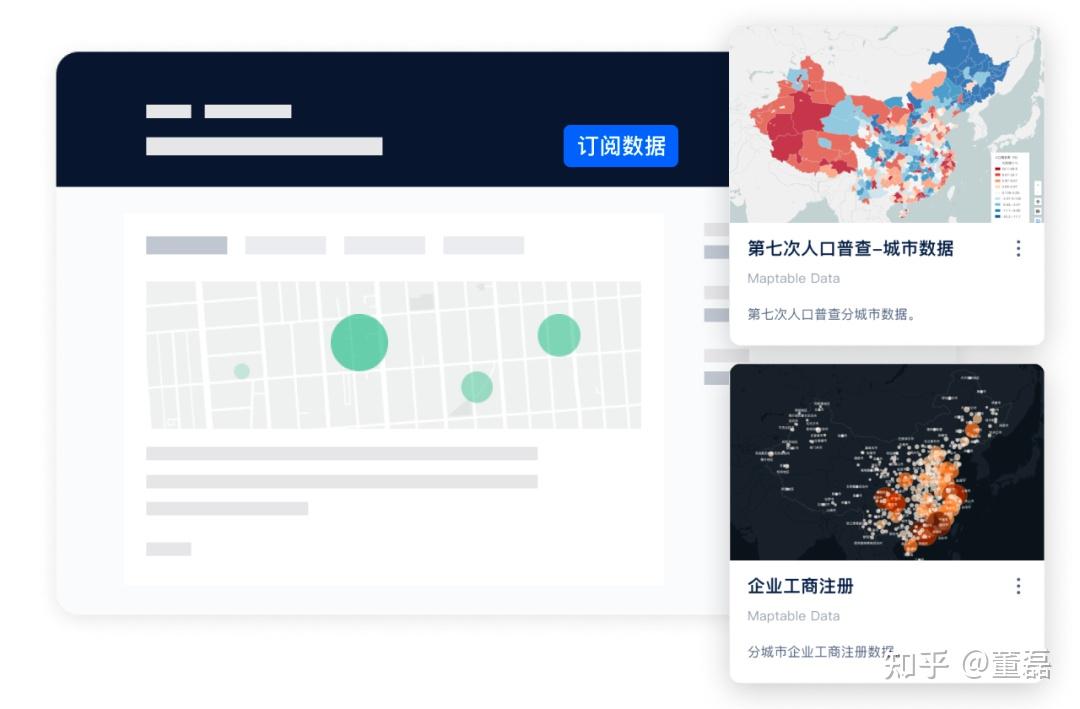Click the zoom-in control on the choropleth map
This screenshot has width=1080, height=709.
point(1038,183)
